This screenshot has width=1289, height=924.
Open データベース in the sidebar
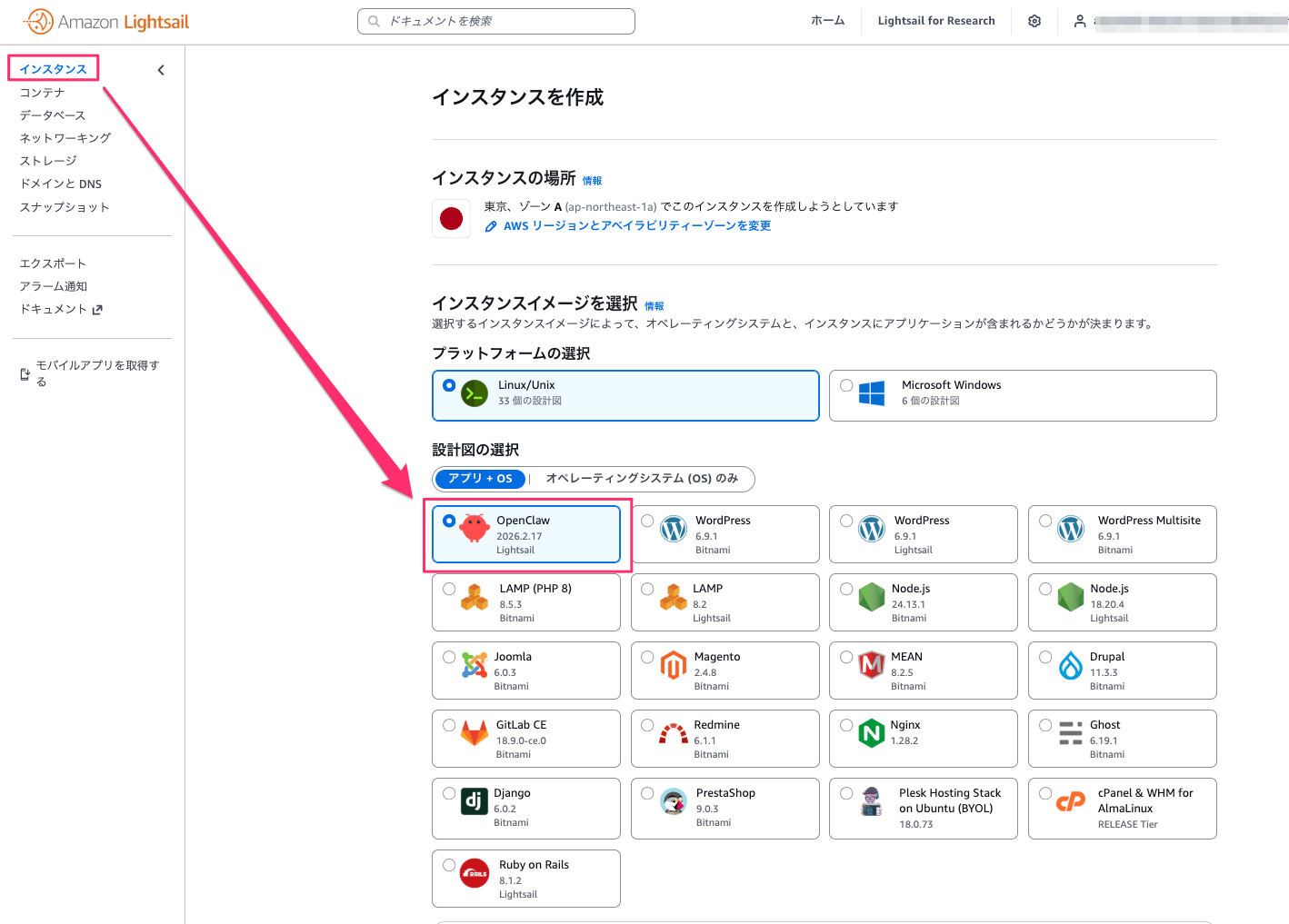[53, 115]
